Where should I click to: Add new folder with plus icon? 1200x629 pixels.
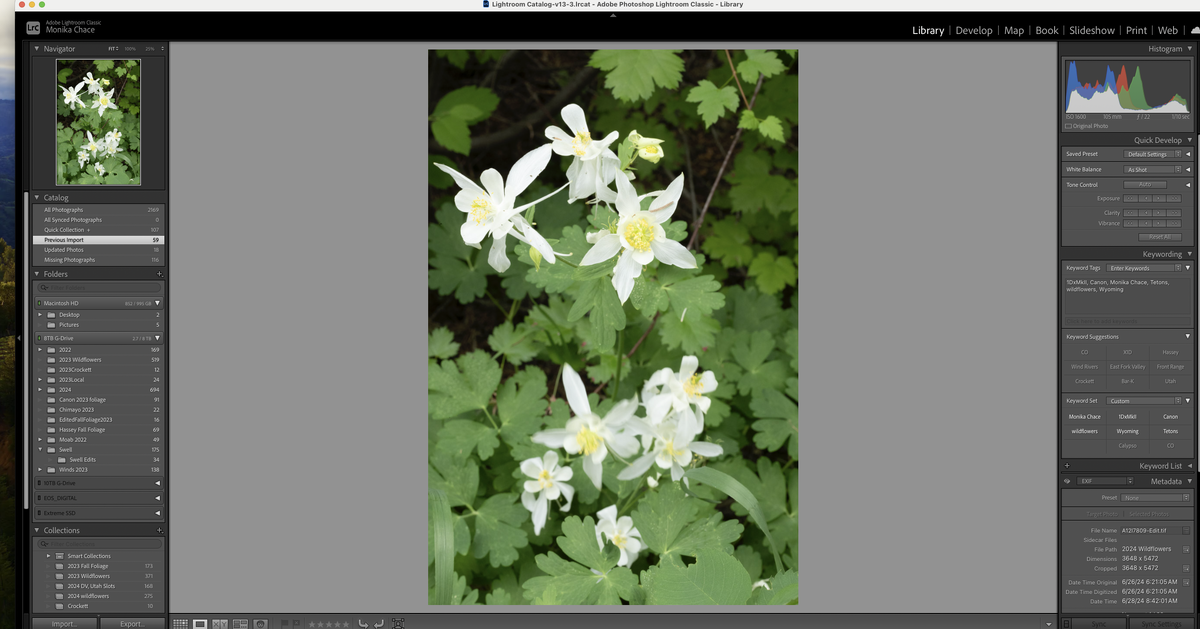[159, 274]
